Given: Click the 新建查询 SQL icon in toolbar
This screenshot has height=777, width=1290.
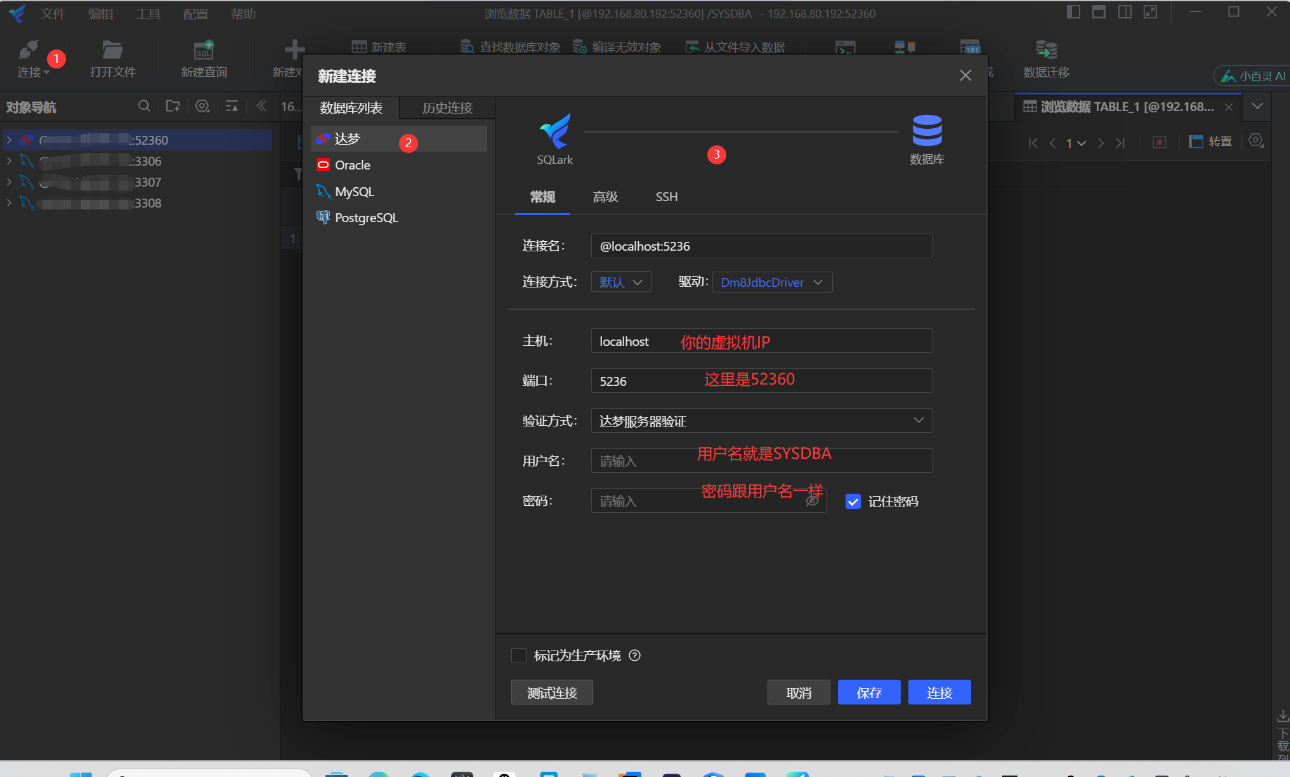Looking at the screenshot, I should point(204,51).
